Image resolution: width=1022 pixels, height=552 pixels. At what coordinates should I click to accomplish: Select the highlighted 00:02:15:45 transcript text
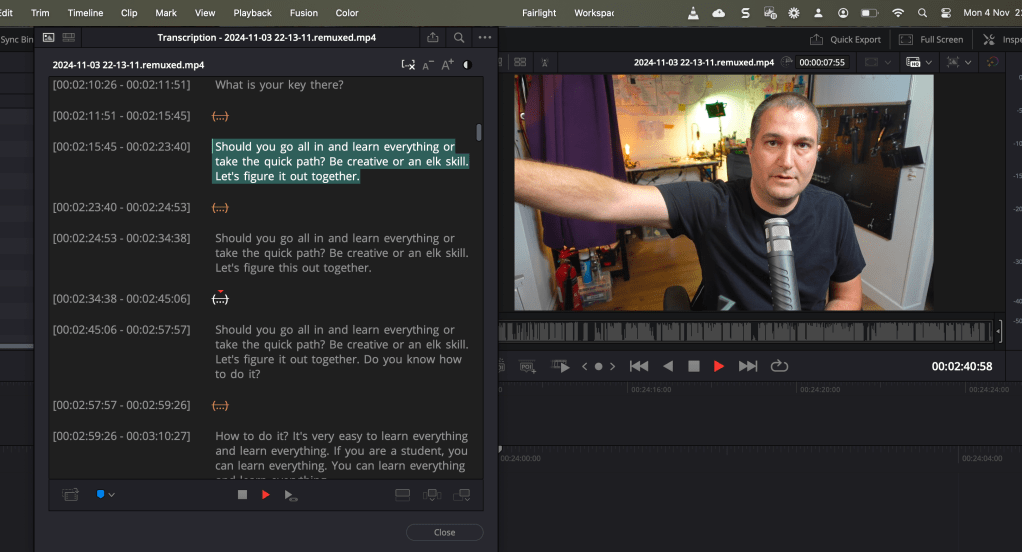pyautogui.click(x=340, y=161)
